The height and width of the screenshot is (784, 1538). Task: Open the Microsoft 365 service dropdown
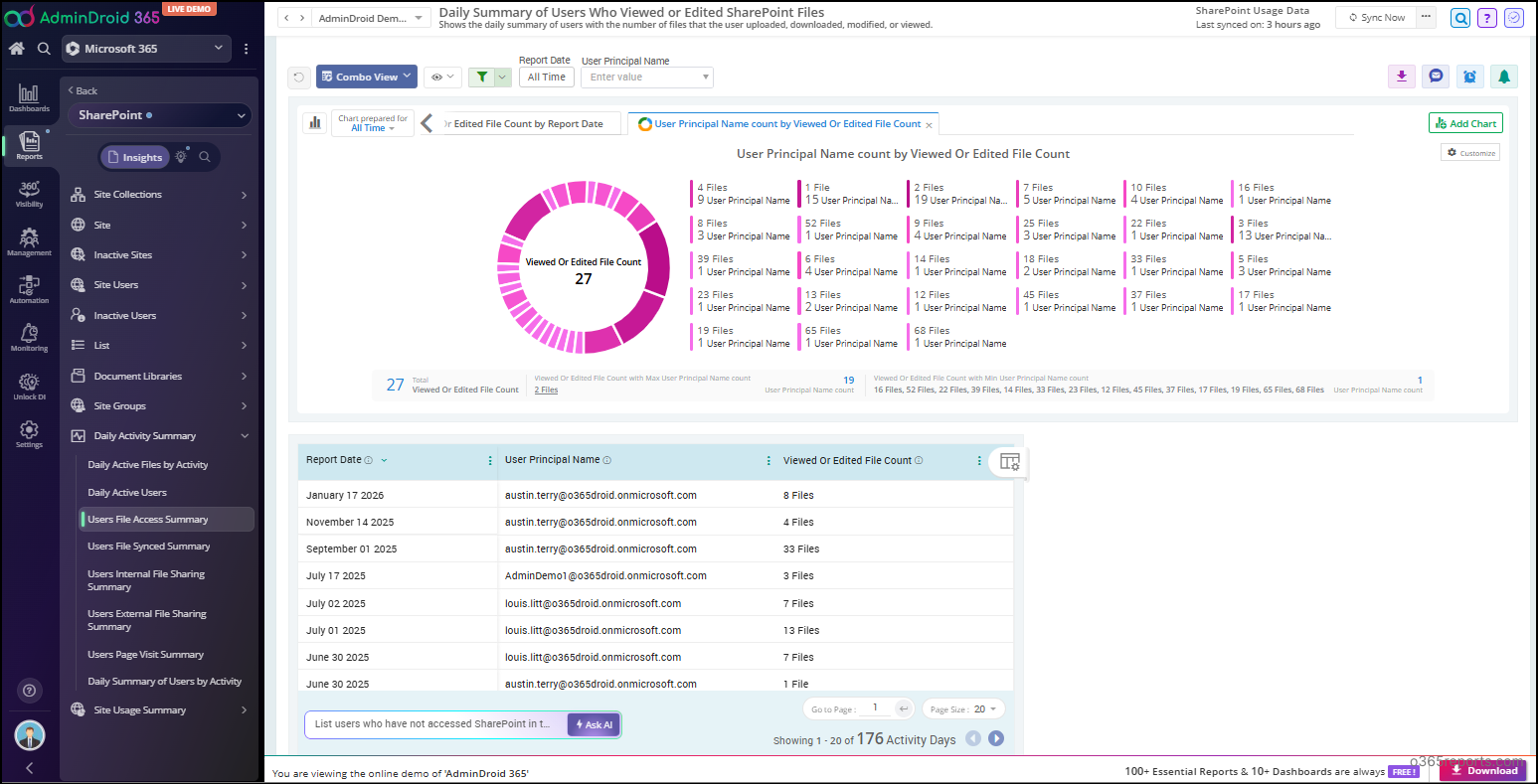point(146,48)
